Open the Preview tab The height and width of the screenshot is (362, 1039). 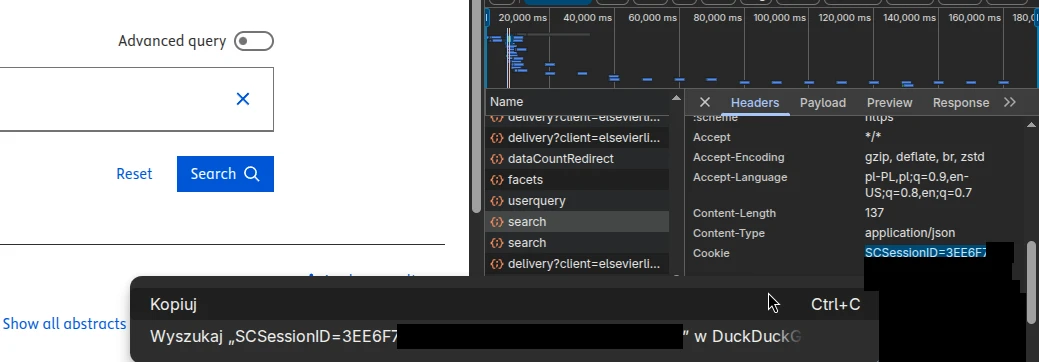(x=889, y=103)
